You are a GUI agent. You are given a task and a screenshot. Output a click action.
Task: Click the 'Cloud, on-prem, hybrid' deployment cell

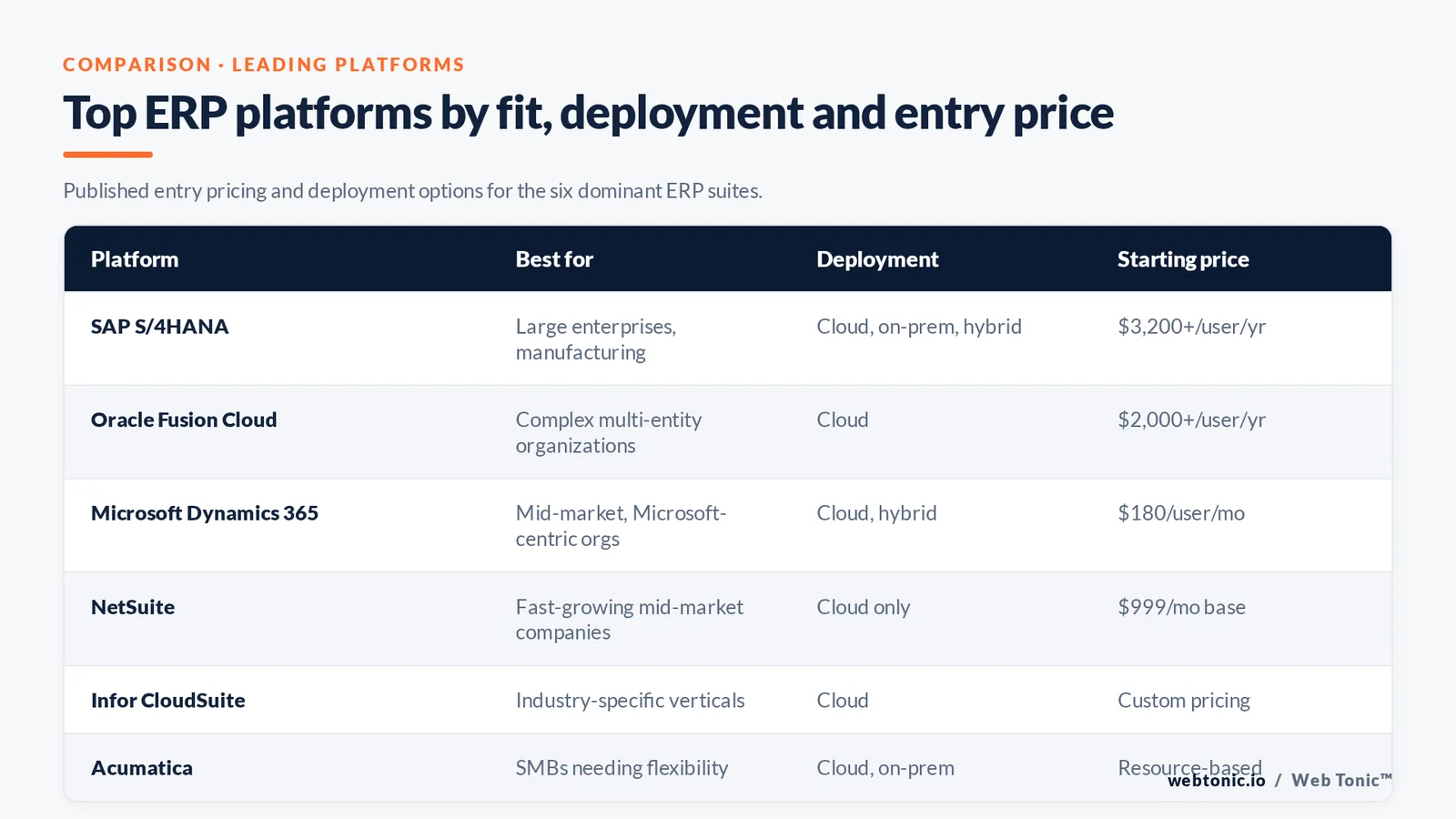coord(919,327)
